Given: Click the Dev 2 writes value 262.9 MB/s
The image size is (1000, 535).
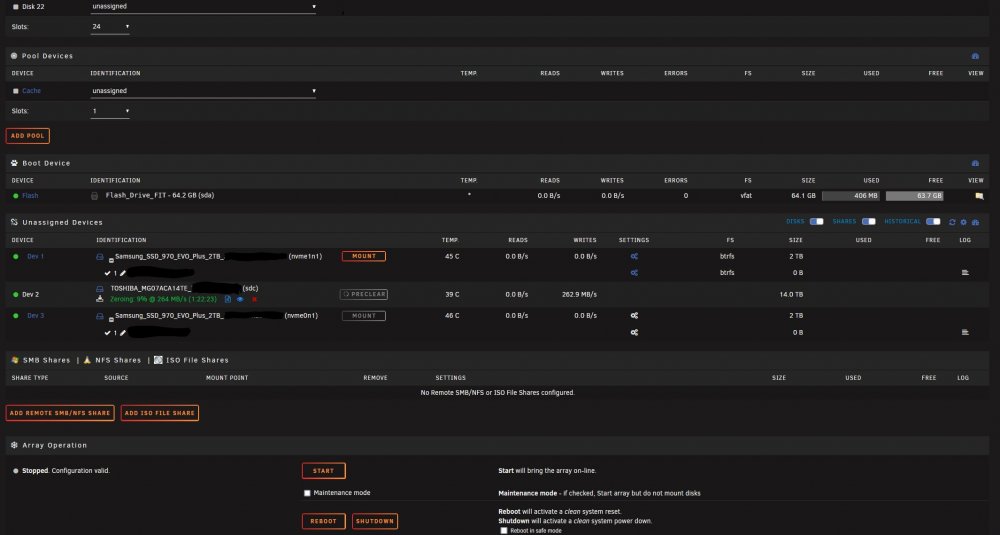Looking at the screenshot, I should [579, 295].
